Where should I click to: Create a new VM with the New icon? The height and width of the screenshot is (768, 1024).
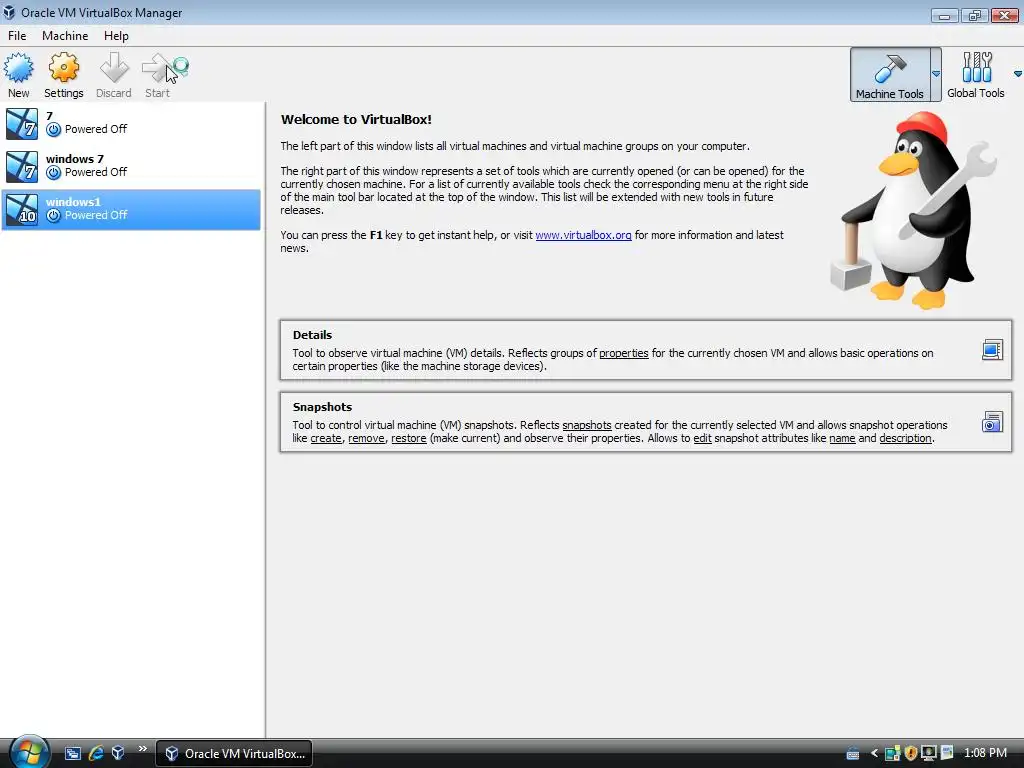pos(18,74)
